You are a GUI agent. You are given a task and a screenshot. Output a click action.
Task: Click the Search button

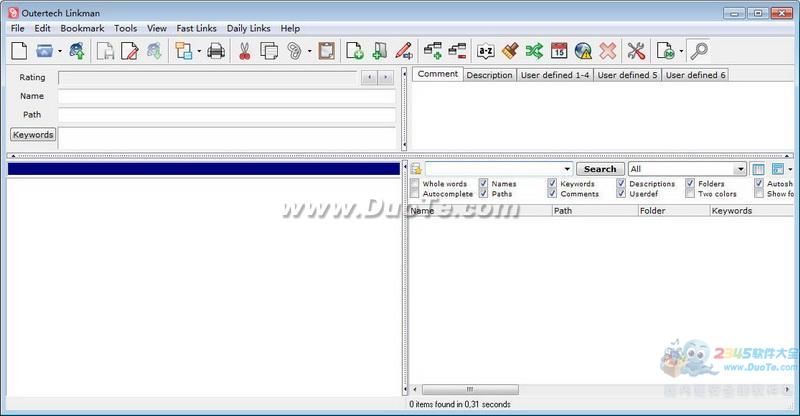pyautogui.click(x=600, y=169)
